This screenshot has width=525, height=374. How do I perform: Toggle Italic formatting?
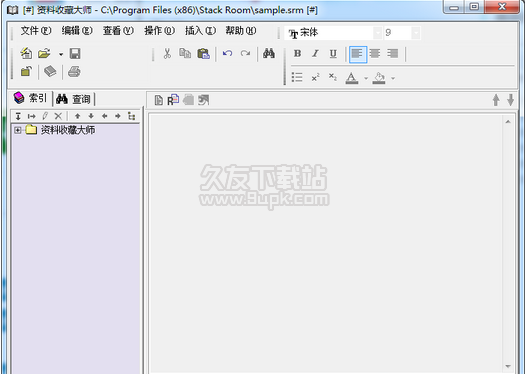[315, 54]
